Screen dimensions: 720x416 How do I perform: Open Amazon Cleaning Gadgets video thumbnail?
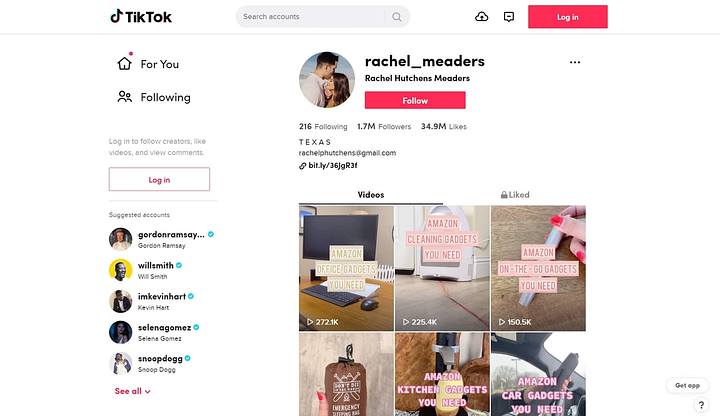pos(442,268)
